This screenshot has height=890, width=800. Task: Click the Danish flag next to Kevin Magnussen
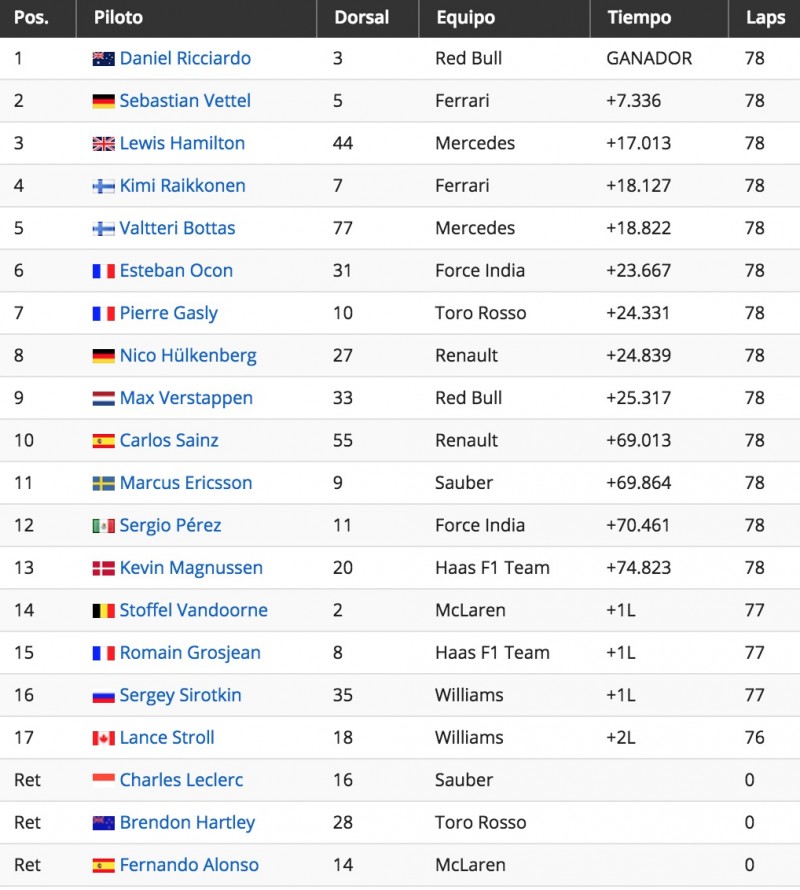click(103, 568)
